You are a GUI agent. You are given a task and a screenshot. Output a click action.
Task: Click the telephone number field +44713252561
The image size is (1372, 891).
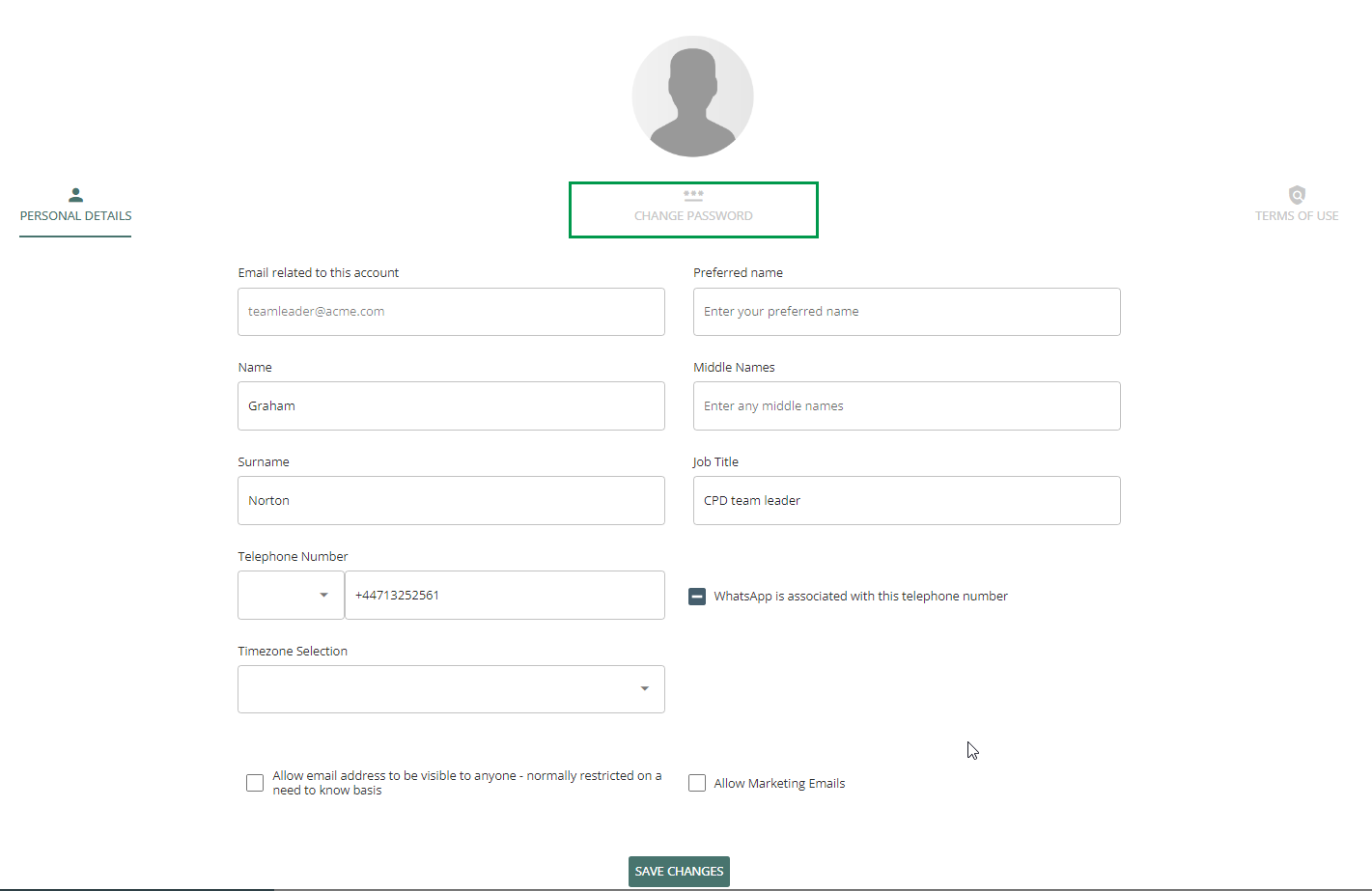click(x=505, y=596)
